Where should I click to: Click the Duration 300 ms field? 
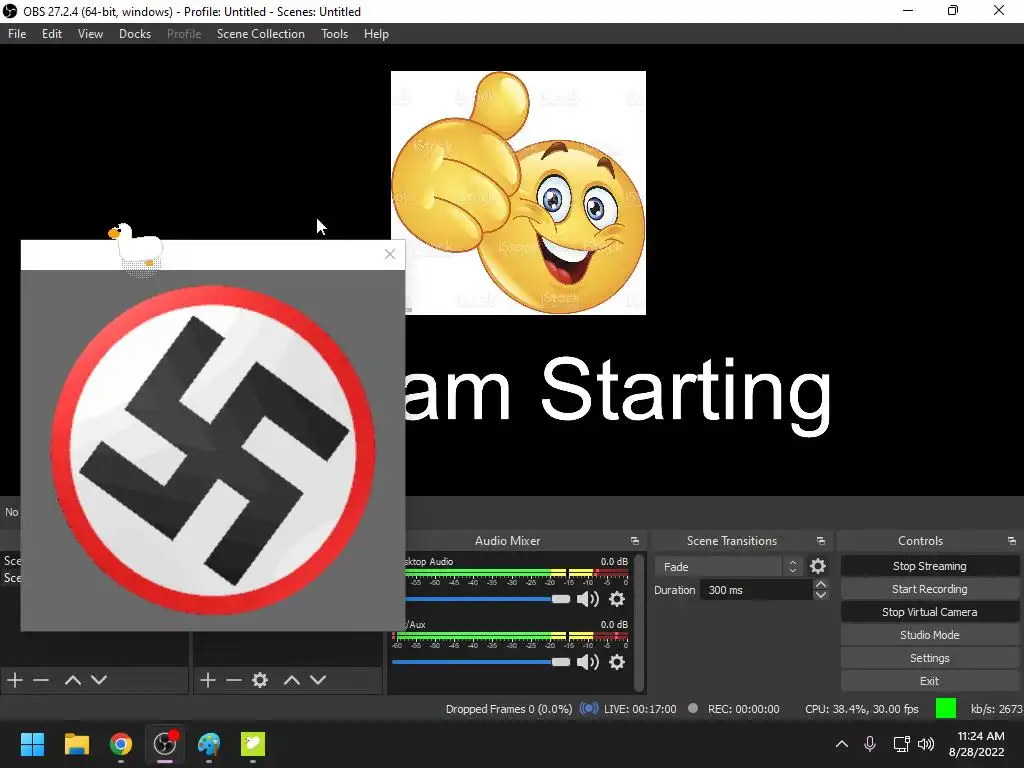tap(757, 590)
